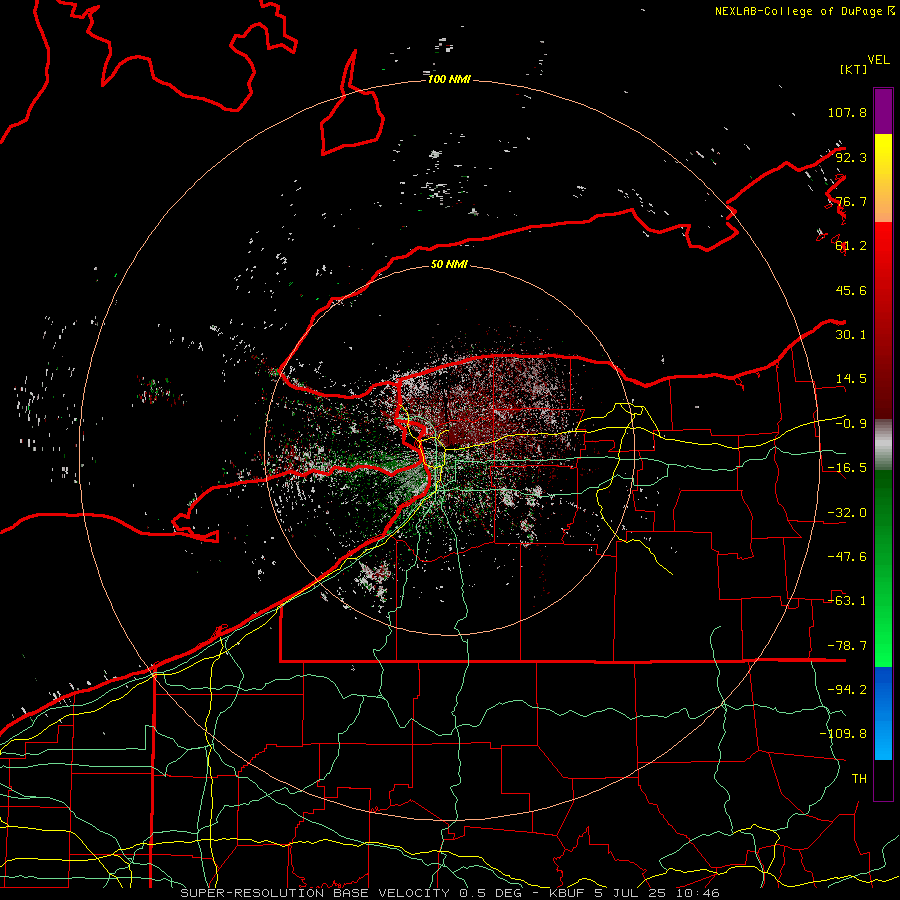This screenshot has height=900, width=900.
Task: Click the VEL legend title
Action: coord(878,59)
